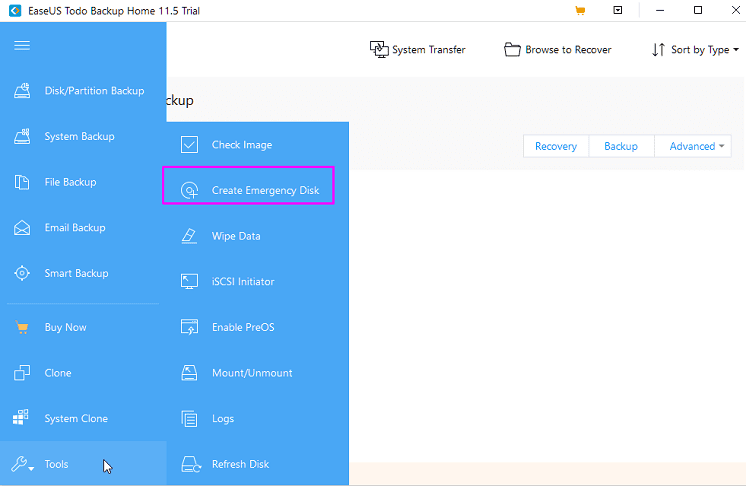Image resolution: width=746 pixels, height=486 pixels.
Task: Click the Browse to Recover folder icon
Action: pos(512,49)
